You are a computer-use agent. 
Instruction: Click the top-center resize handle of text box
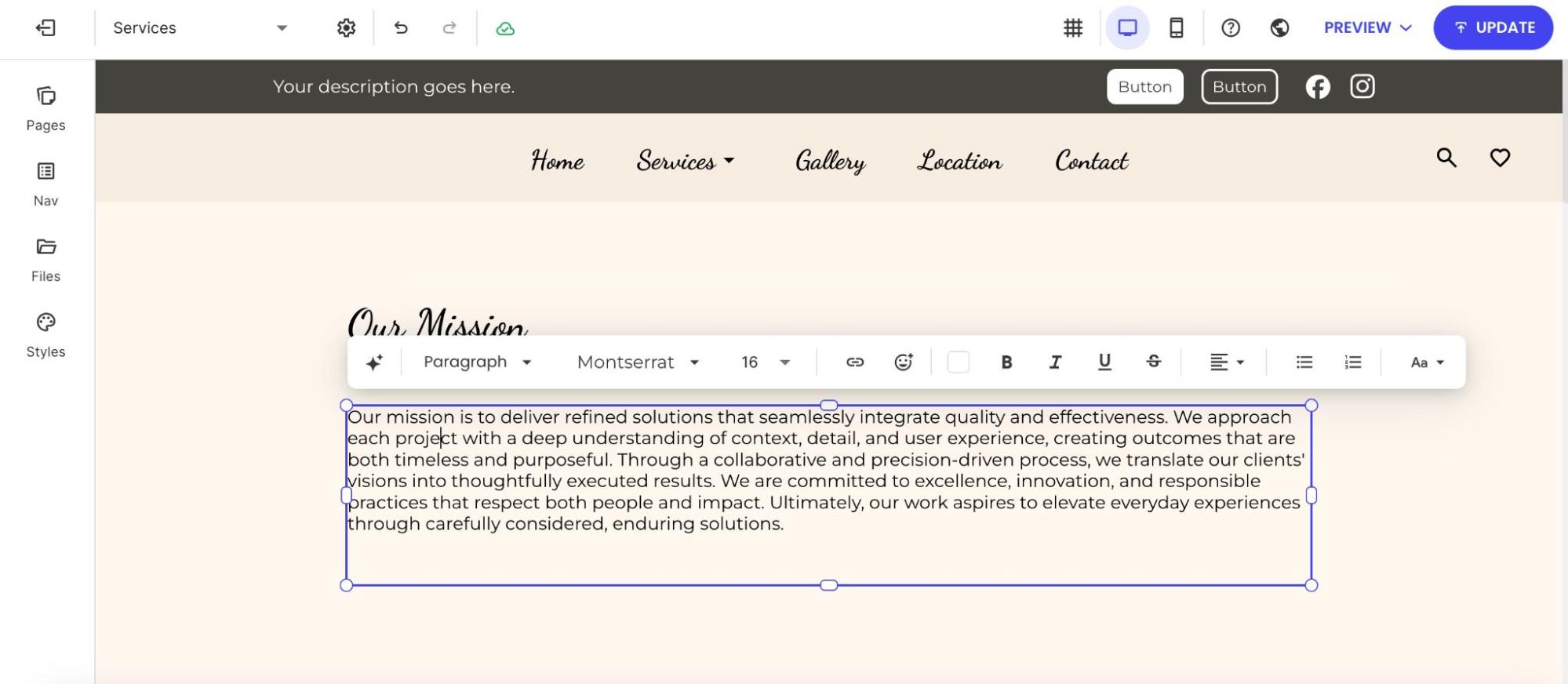click(828, 405)
